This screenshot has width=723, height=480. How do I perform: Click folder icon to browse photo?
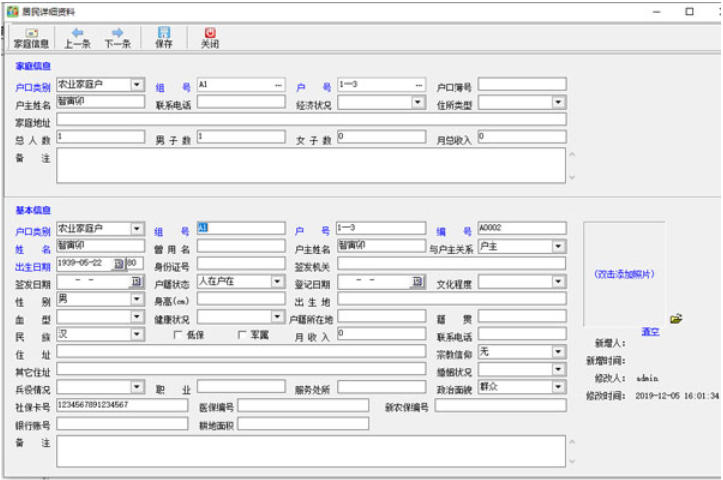point(676,319)
